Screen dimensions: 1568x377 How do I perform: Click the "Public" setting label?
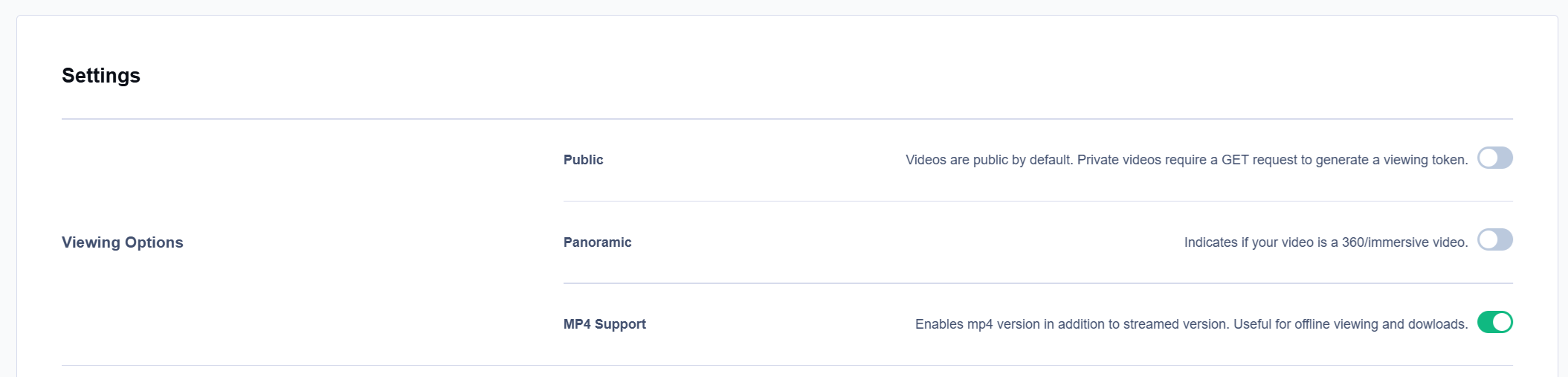(583, 160)
